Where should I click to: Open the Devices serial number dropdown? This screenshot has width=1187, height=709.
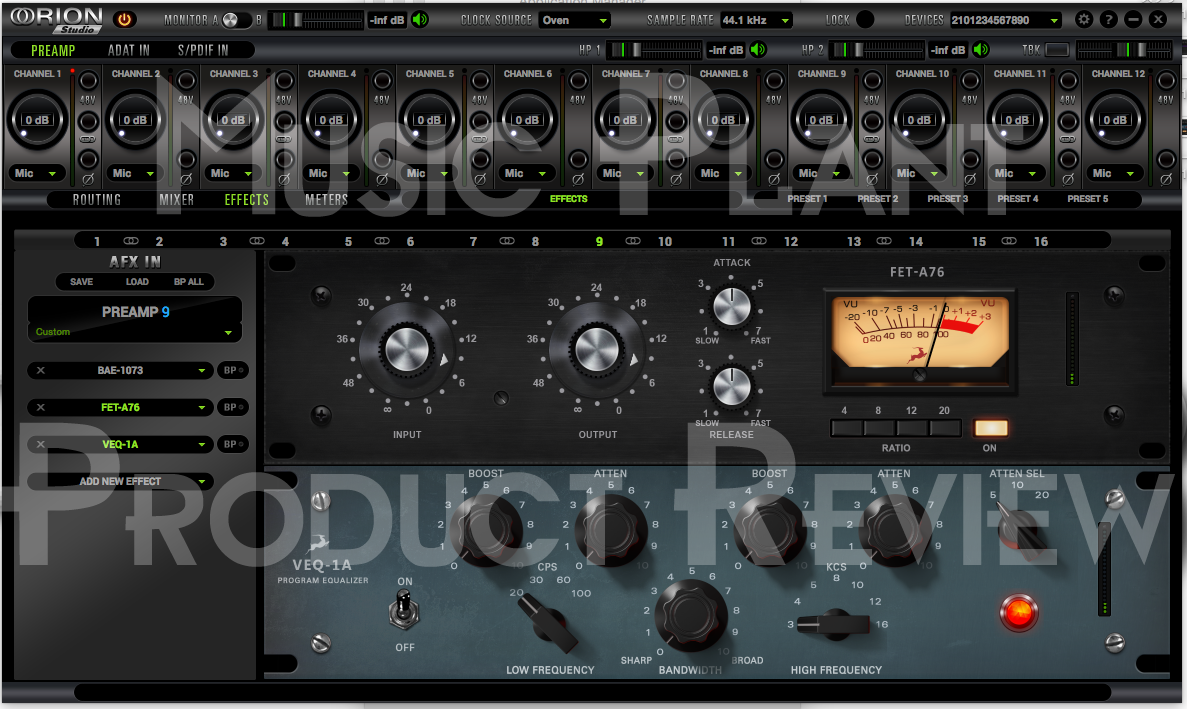point(1005,20)
